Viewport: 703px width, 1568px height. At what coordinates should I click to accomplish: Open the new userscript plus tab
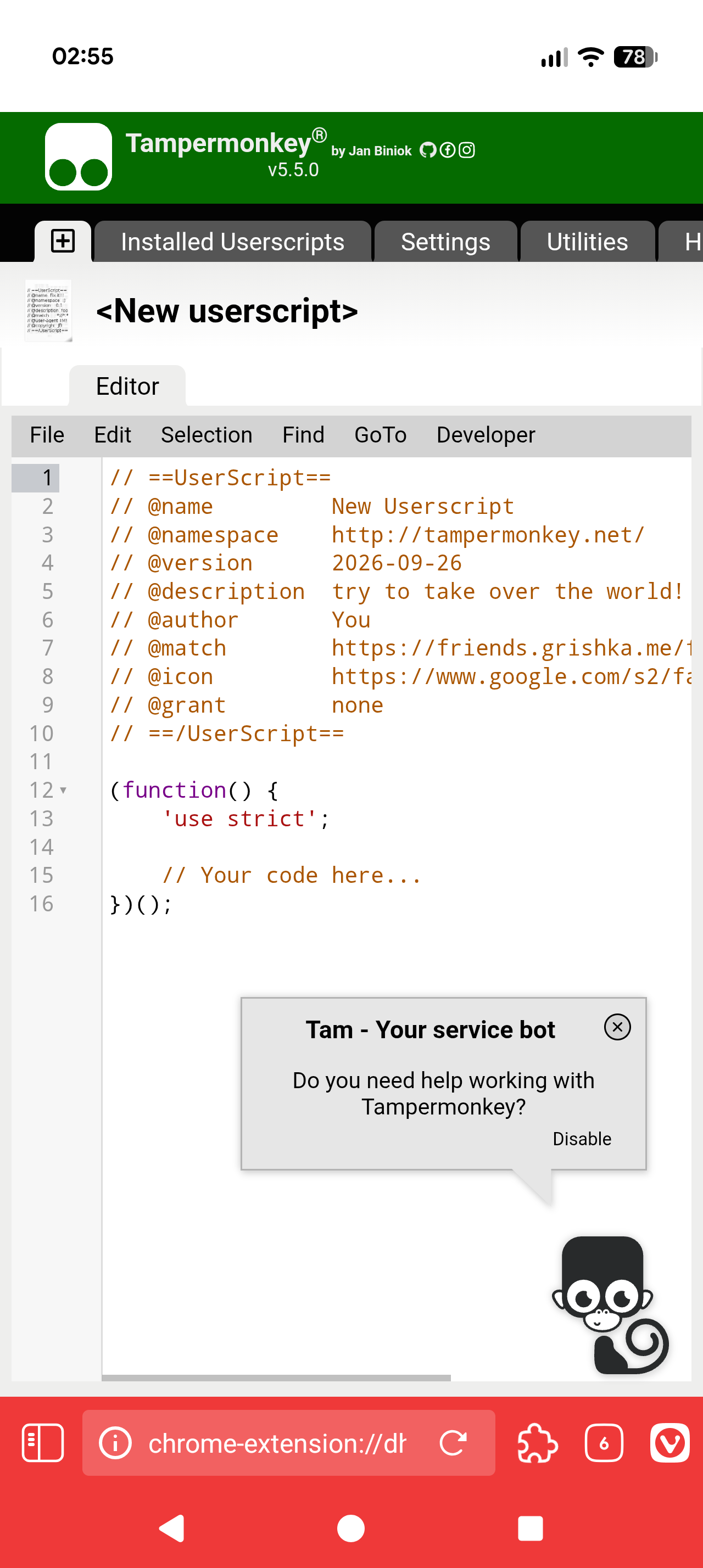[x=63, y=242]
